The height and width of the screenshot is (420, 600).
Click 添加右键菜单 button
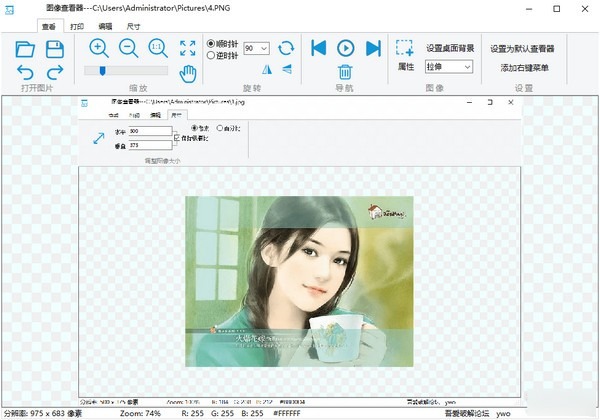(x=525, y=68)
